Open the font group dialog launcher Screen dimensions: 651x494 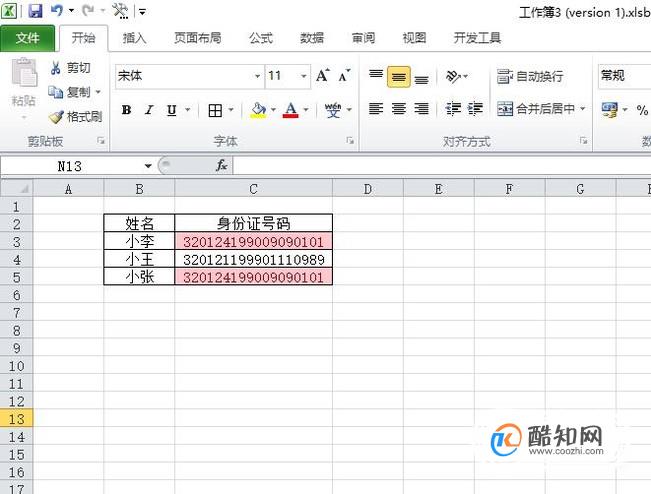pos(350,141)
